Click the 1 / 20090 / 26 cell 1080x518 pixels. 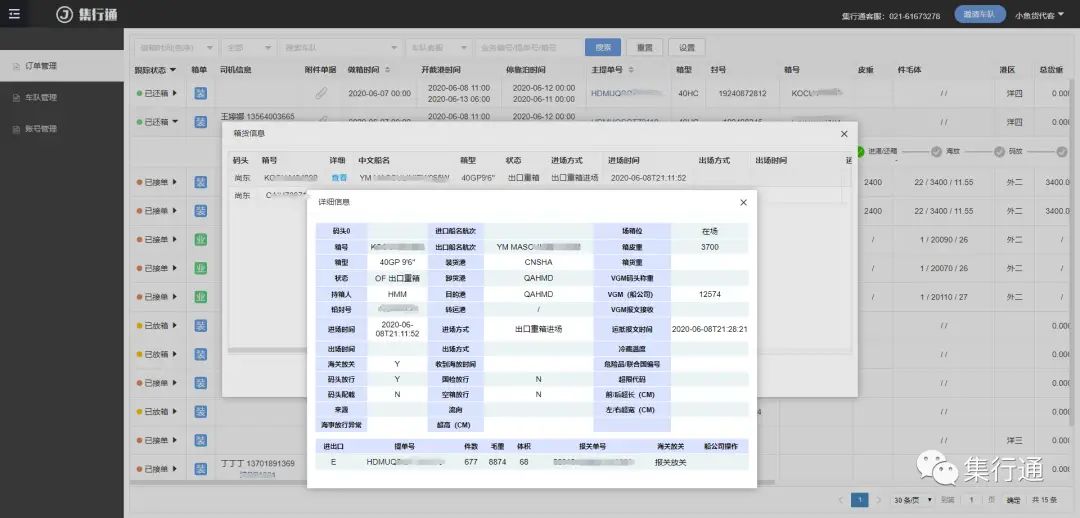943,240
